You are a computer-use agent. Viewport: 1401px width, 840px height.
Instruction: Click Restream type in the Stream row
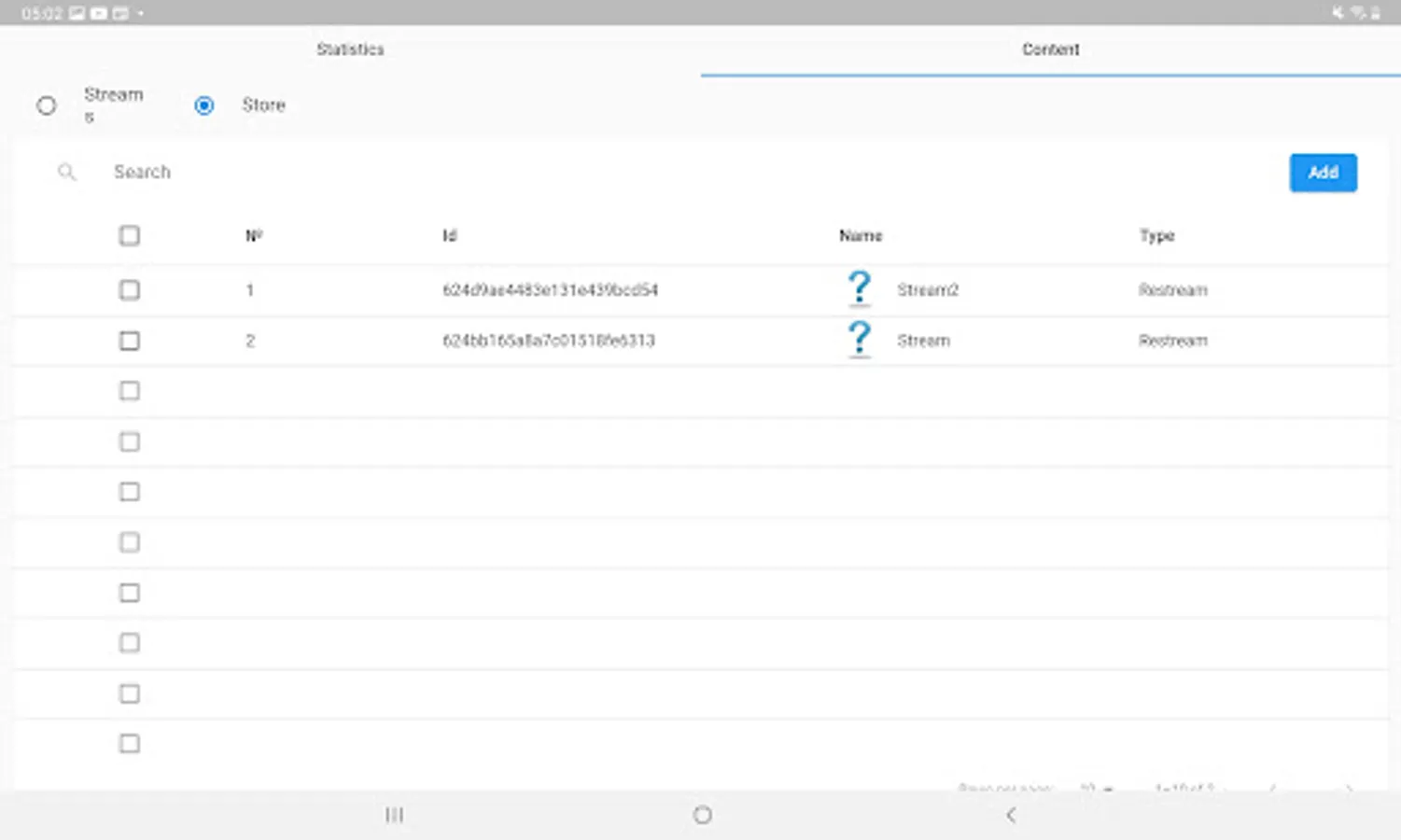(x=1172, y=341)
